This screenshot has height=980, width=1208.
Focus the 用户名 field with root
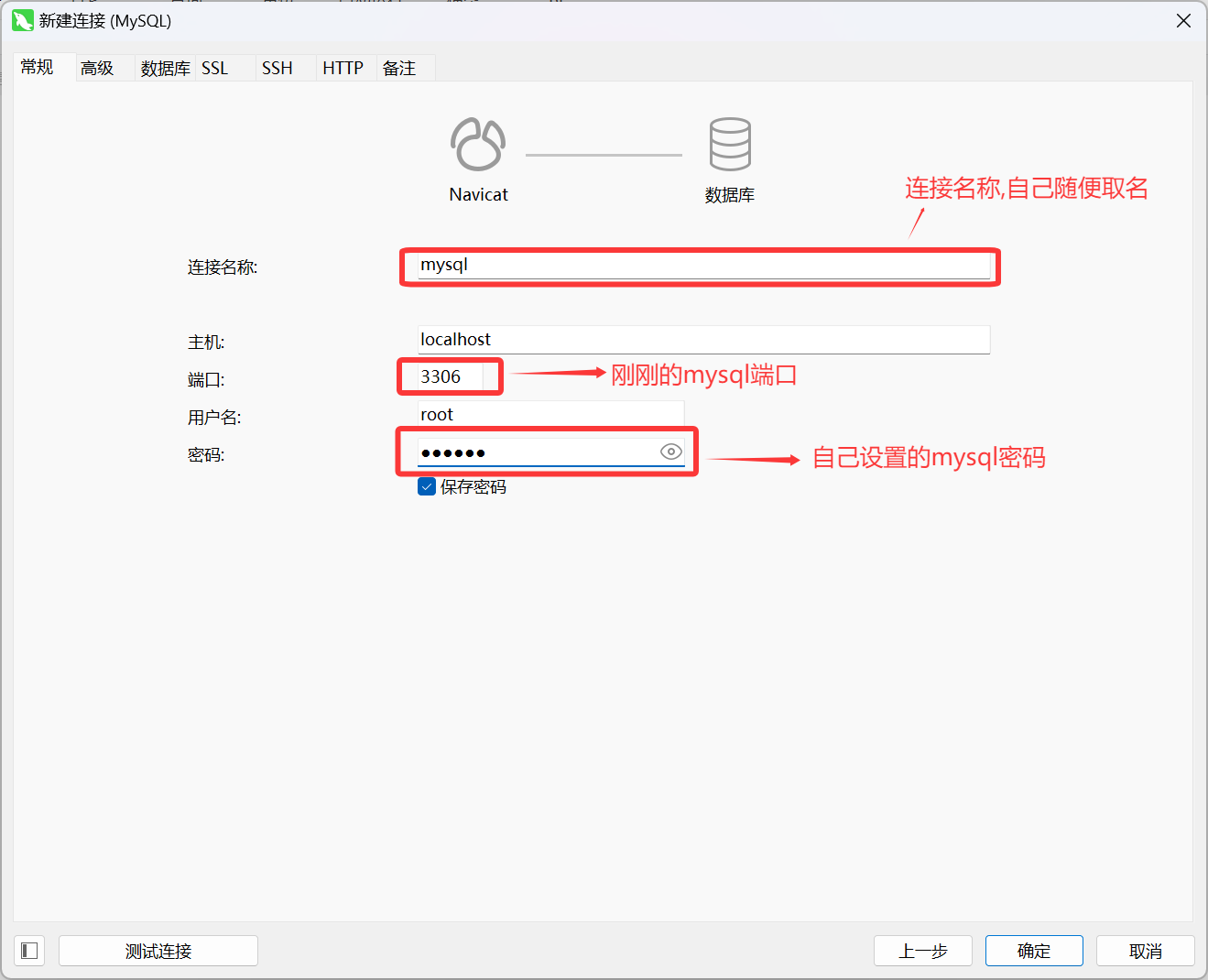551,415
